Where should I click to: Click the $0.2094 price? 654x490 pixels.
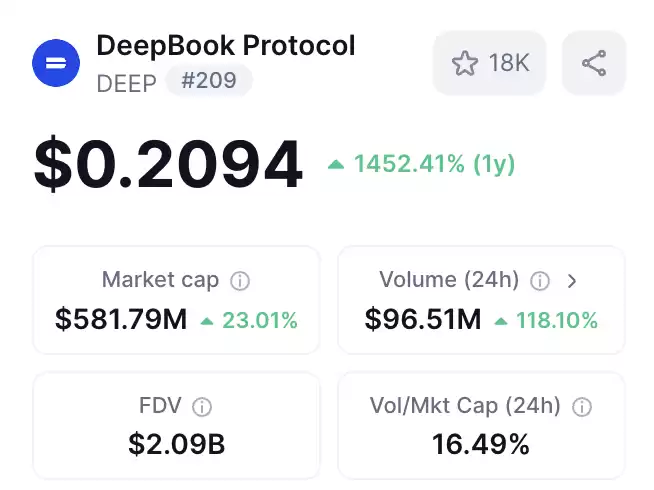pyautogui.click(x=168, y=164)
